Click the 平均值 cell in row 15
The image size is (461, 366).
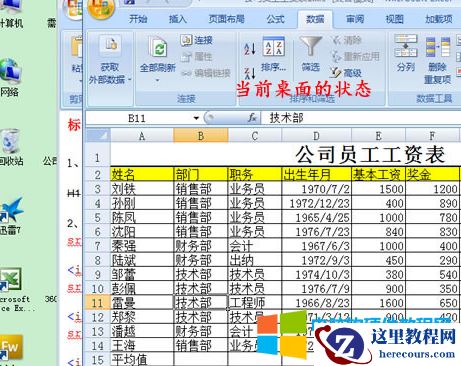tap(142, 359)
